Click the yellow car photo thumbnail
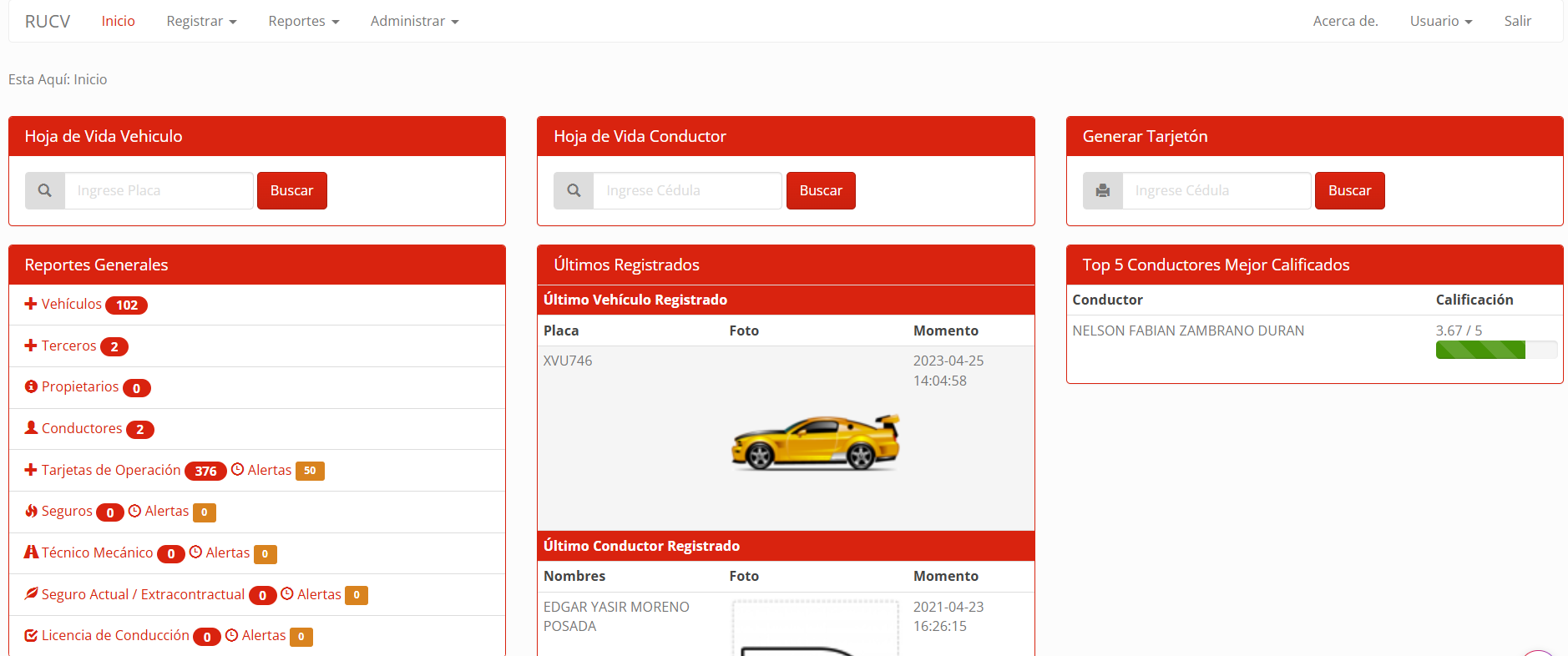Image resolution: width=1568 pixels, height=656 pixels. pyautogui.click(x=816, y=443)
